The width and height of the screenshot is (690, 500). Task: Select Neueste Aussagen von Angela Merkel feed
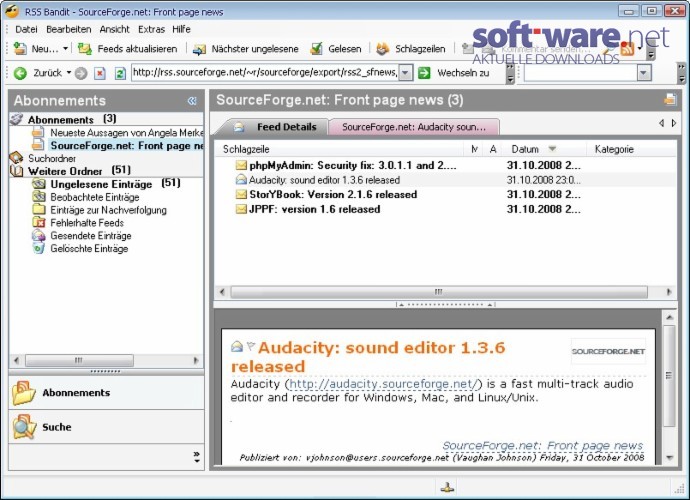127,132
